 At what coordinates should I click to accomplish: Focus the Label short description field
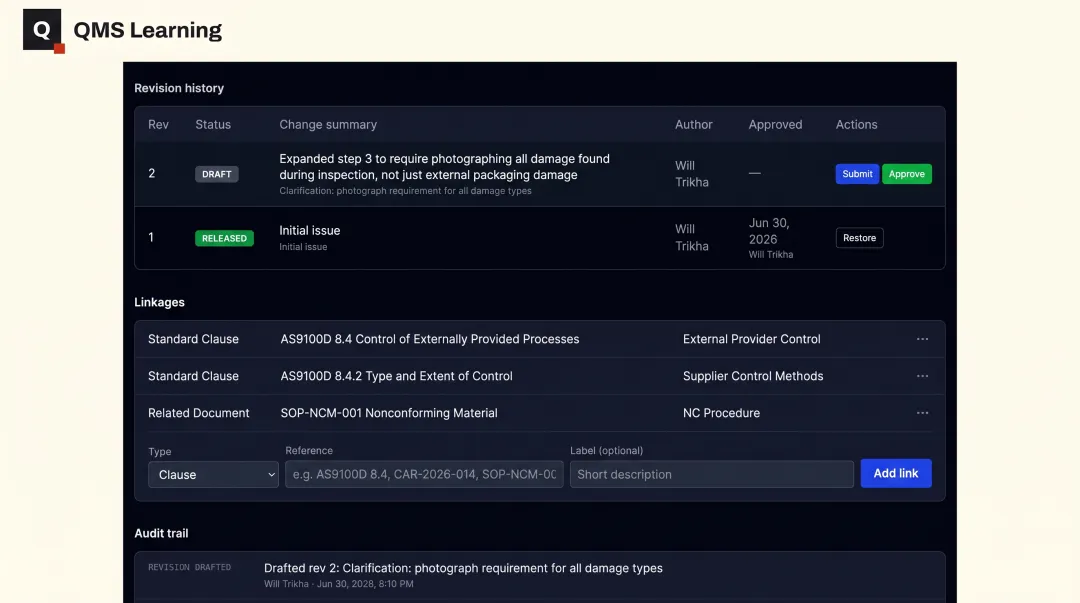click(x=712, y=474)
